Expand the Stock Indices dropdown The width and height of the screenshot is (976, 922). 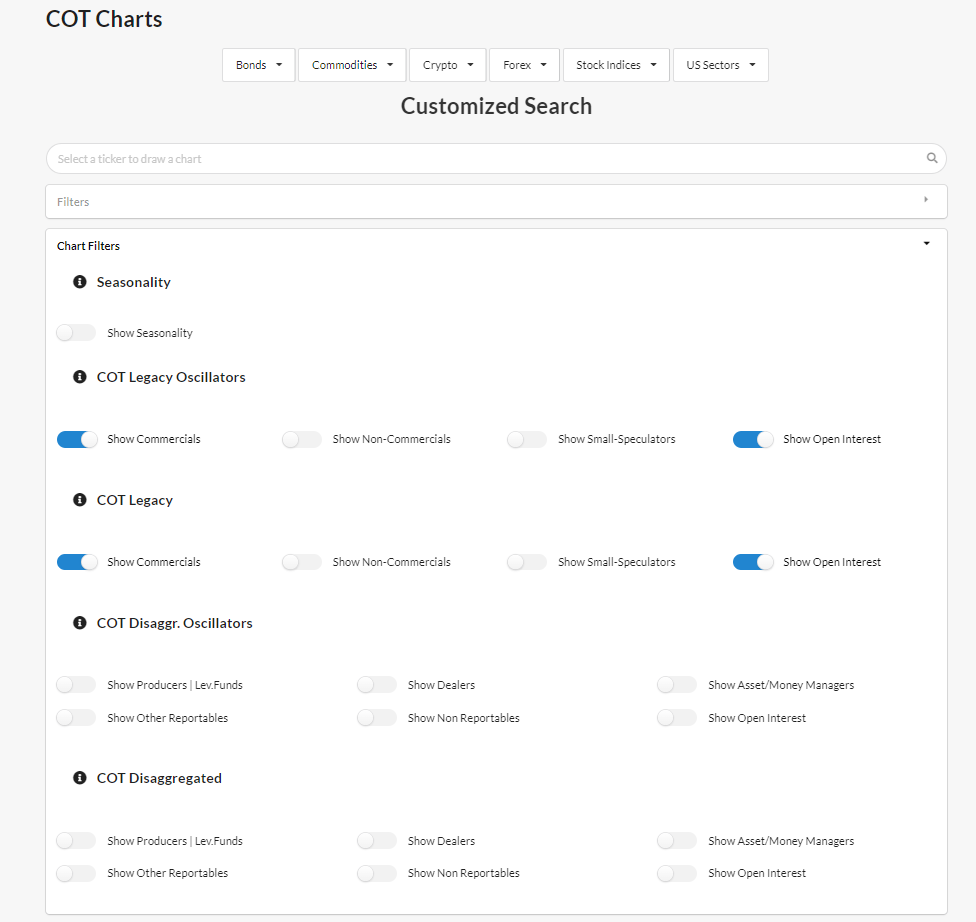point(615,64)
